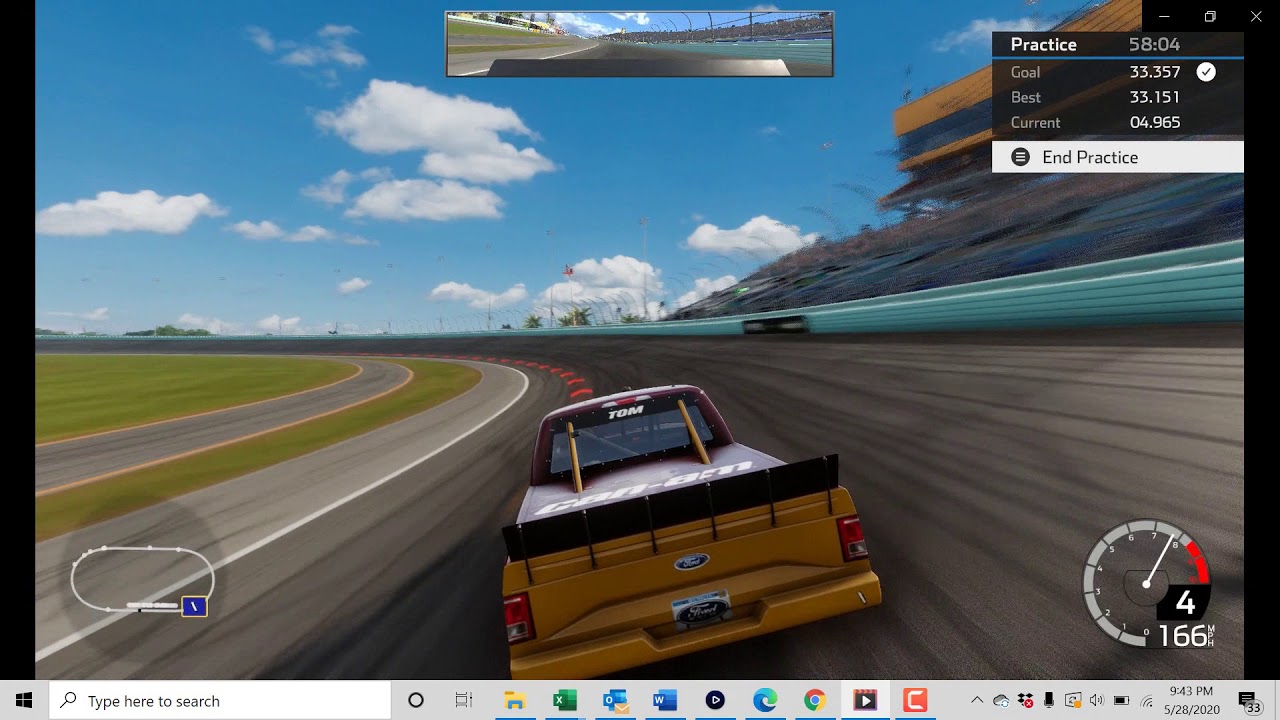Viewport: 1280px width, 720px height.
Task: Open the Action Center notifications icon
Action: 1249,701
